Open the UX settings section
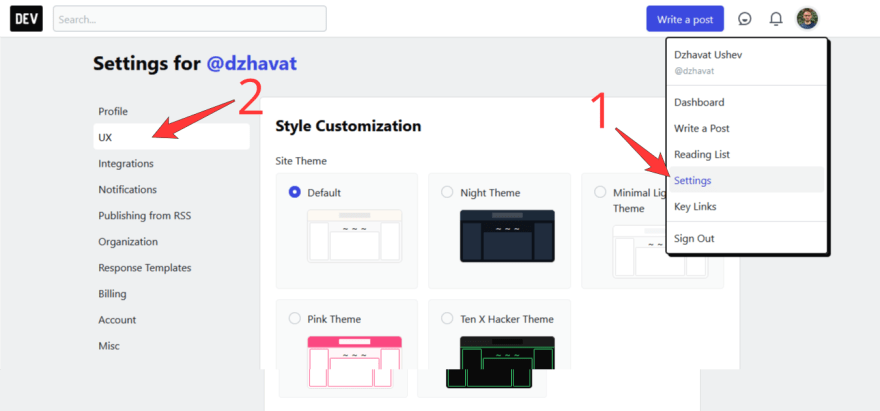 [x=171, y=137]
